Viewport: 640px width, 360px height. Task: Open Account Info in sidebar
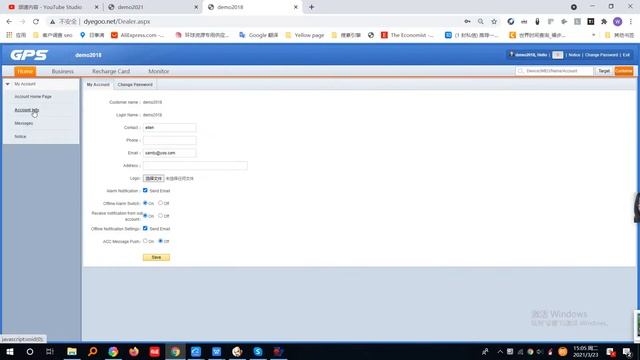pyautogui.click(x=27, y=110)
